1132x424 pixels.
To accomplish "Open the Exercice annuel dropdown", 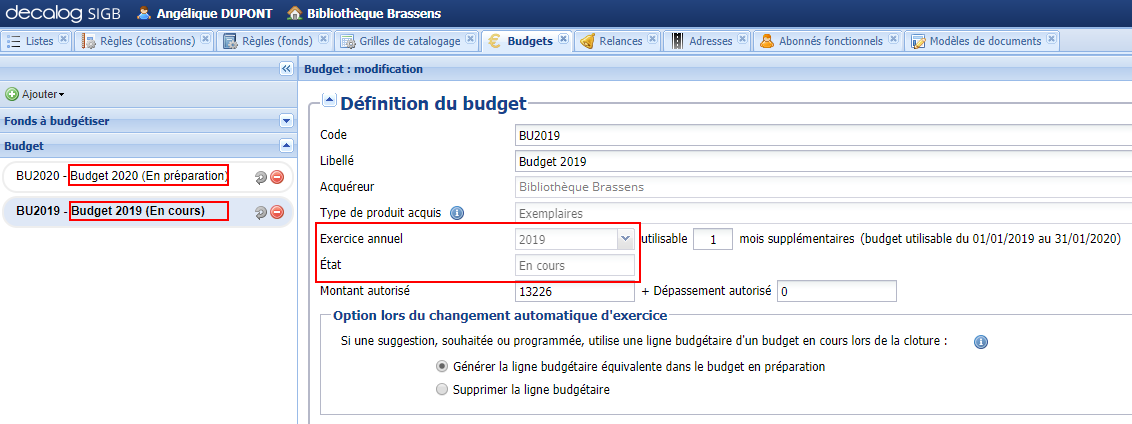I will pyautogui.click(x=625, y=239).
